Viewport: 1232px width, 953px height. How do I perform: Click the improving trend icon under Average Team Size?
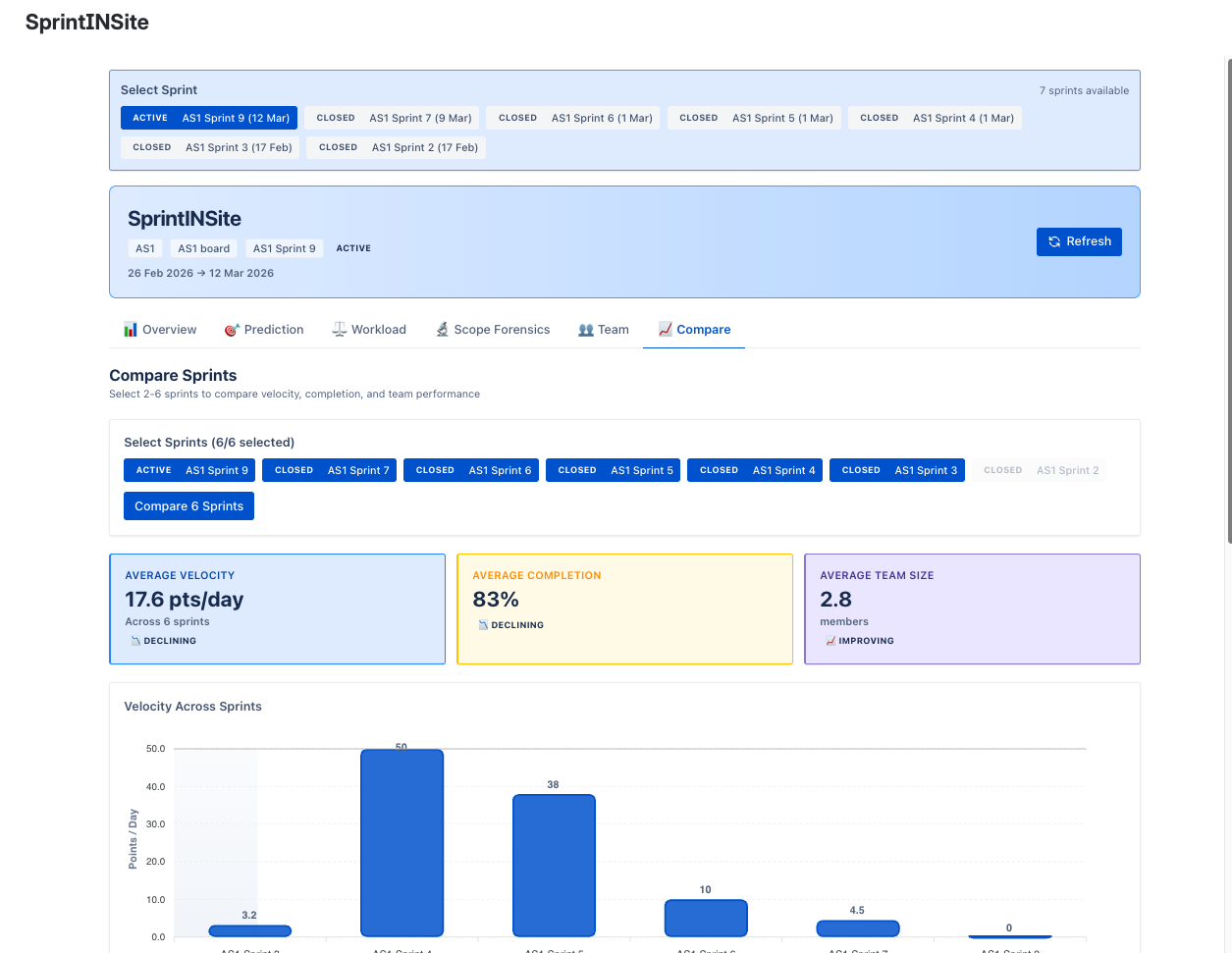click(830, 640)
